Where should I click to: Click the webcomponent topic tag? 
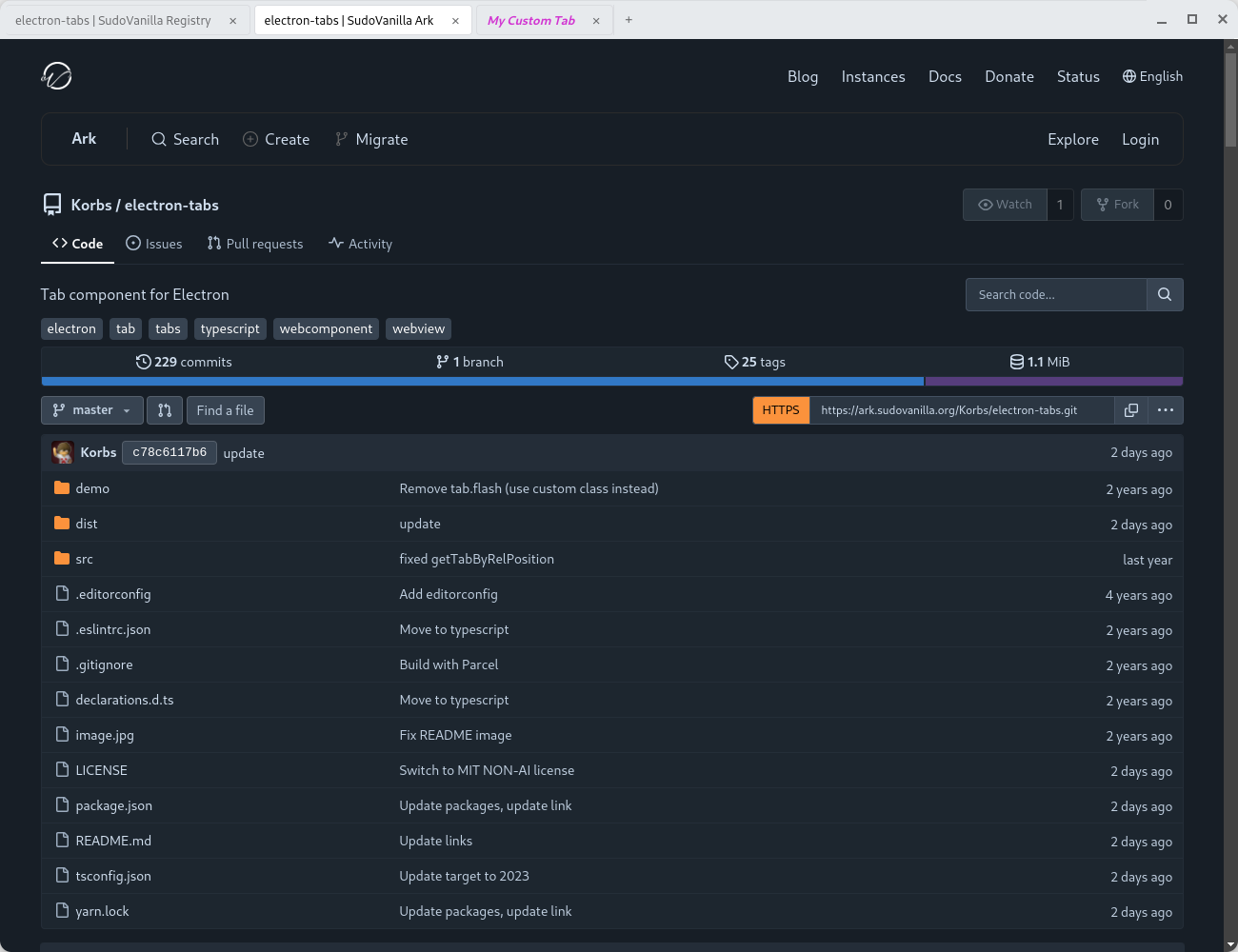[x=326, y=328]
